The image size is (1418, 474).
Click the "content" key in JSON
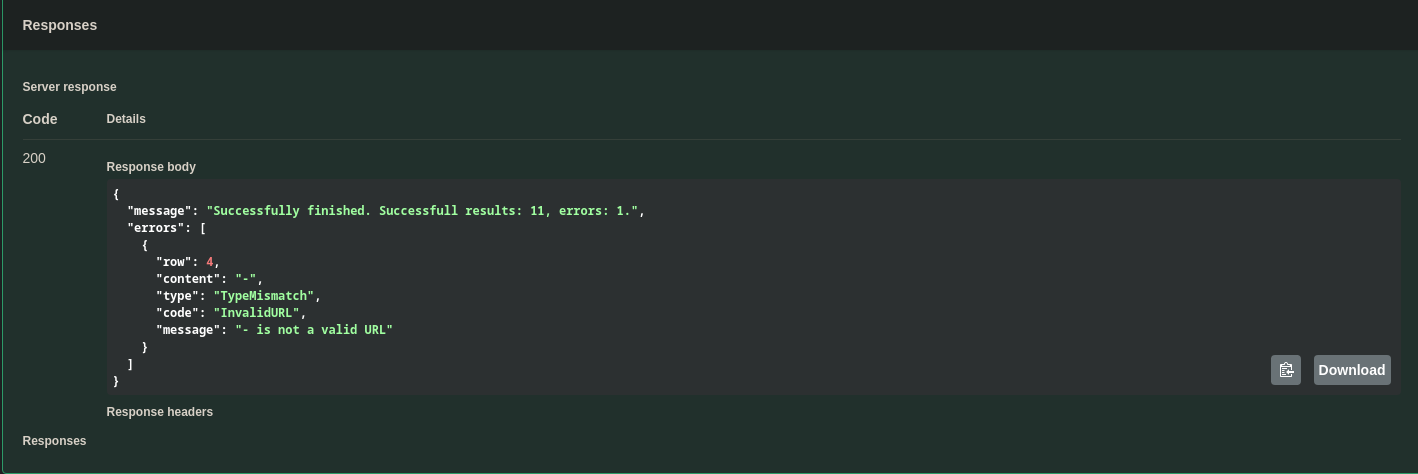(188, 279)
